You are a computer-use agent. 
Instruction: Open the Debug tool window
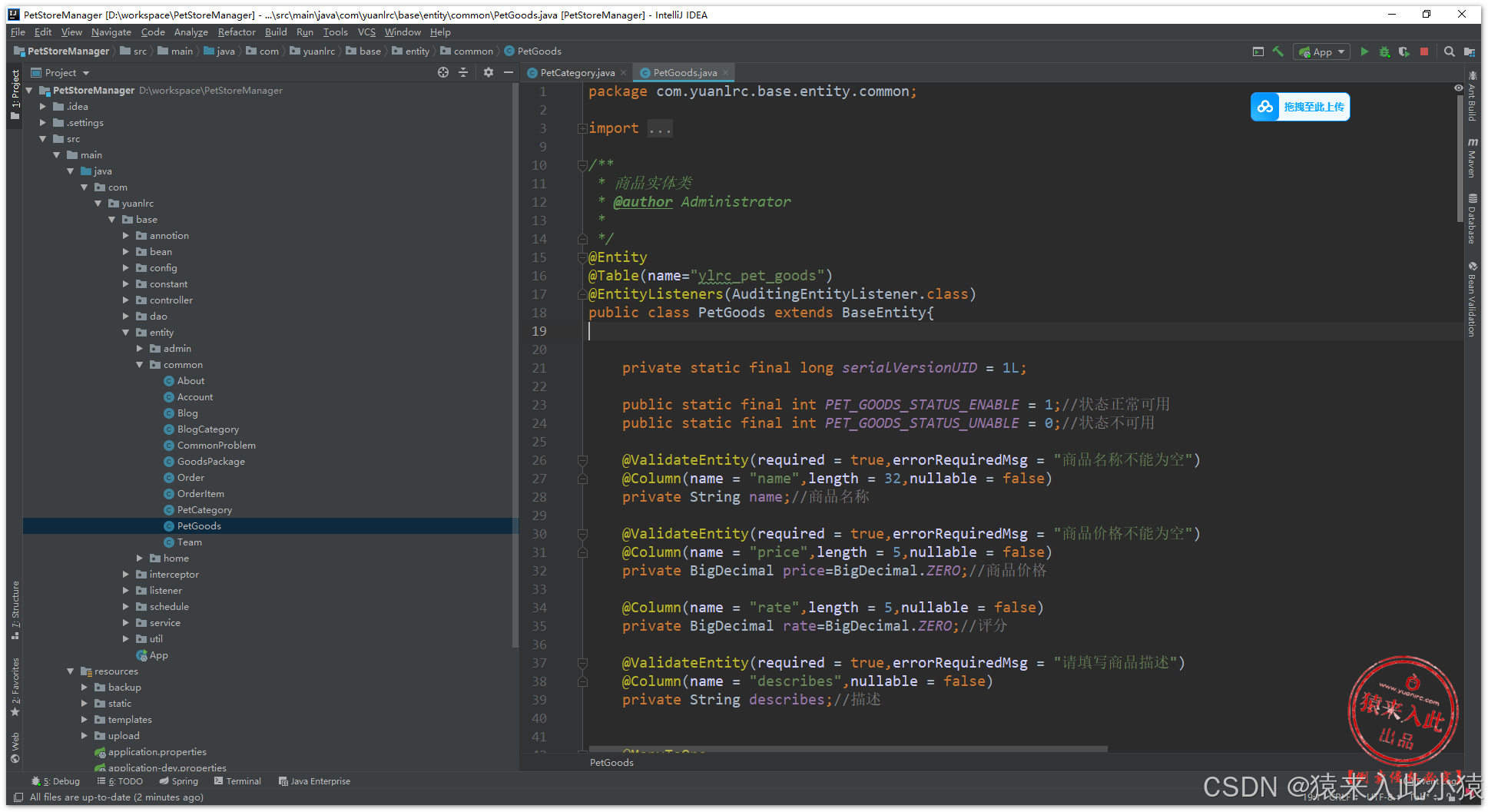pos(55,781)
